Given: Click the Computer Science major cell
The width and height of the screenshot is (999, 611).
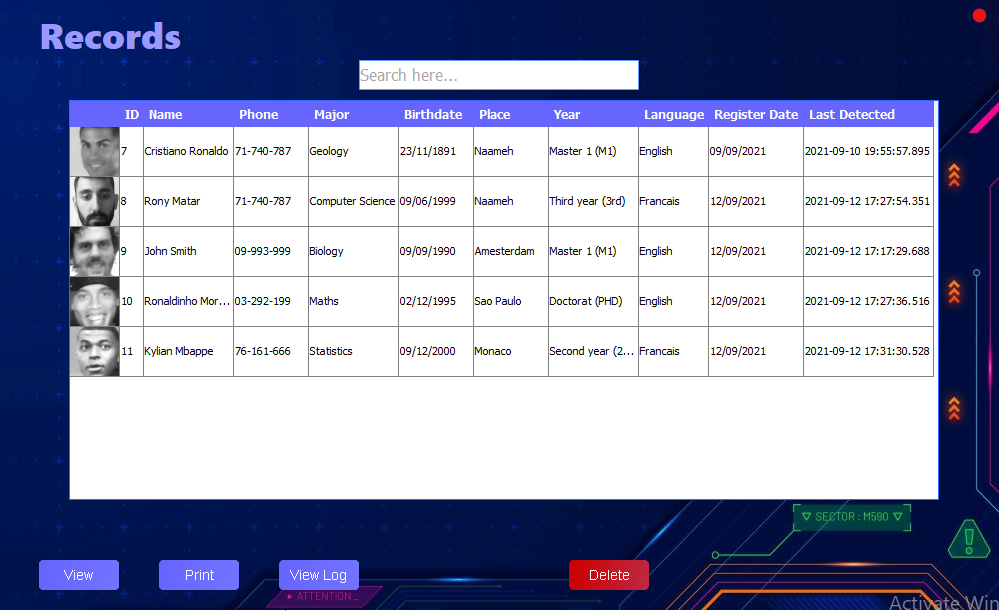Looking at the screenshot, I should [353, 201].
